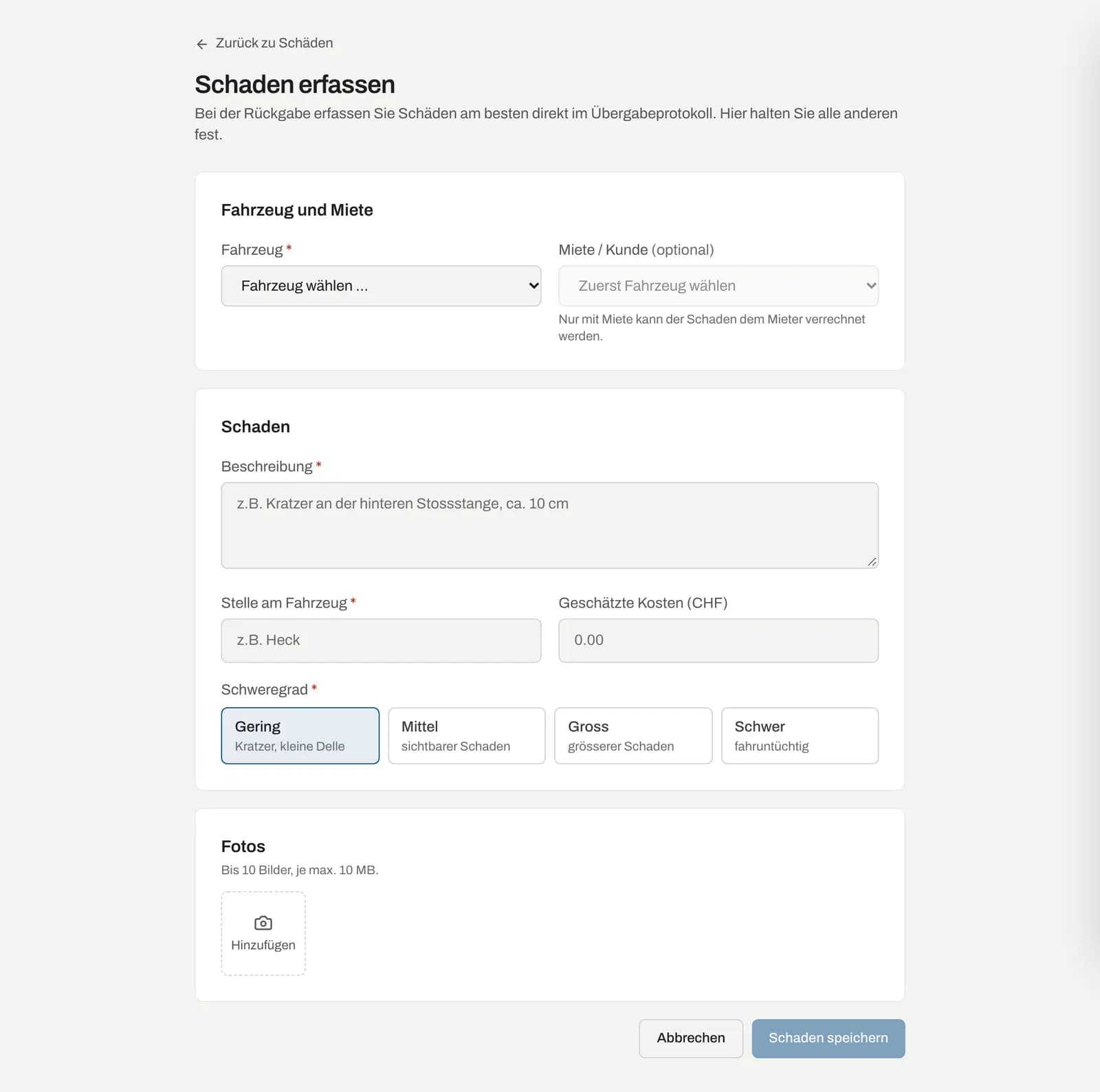
Task: Open the Fahrzeug wählen dropdown
Action: [x=381, y=286]
